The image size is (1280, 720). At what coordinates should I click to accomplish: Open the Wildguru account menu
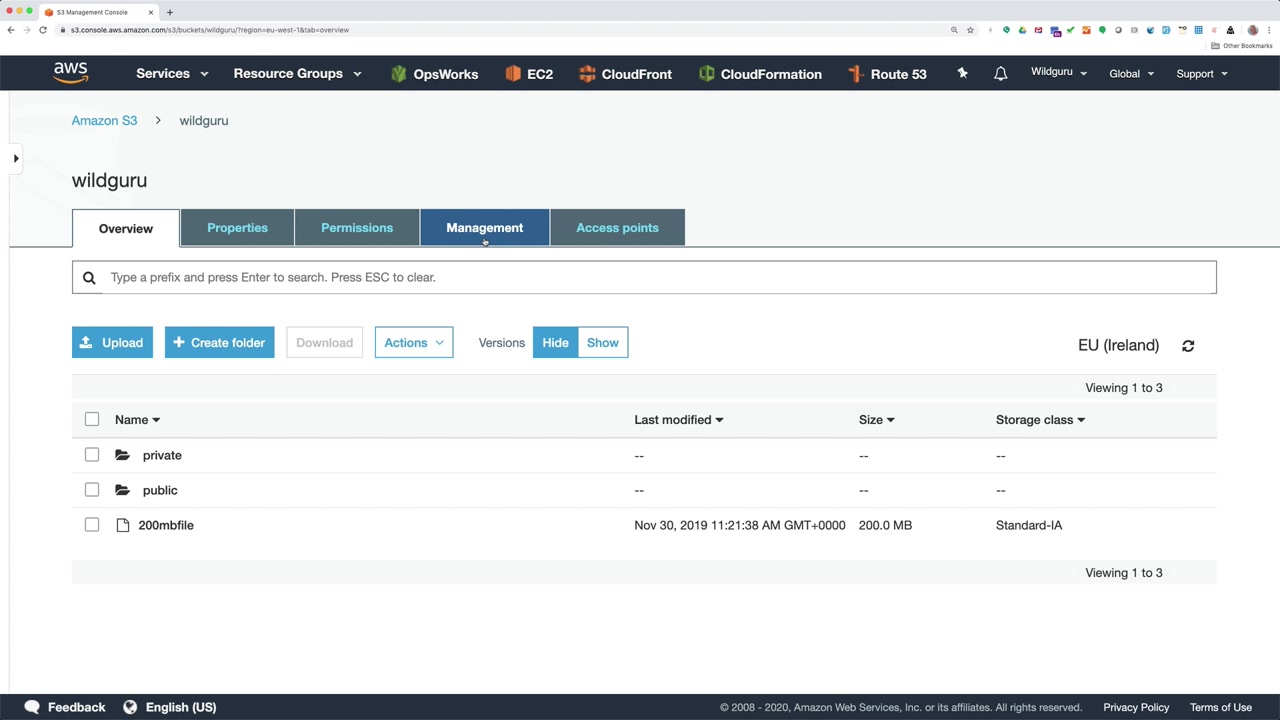tap(1059, 72)
